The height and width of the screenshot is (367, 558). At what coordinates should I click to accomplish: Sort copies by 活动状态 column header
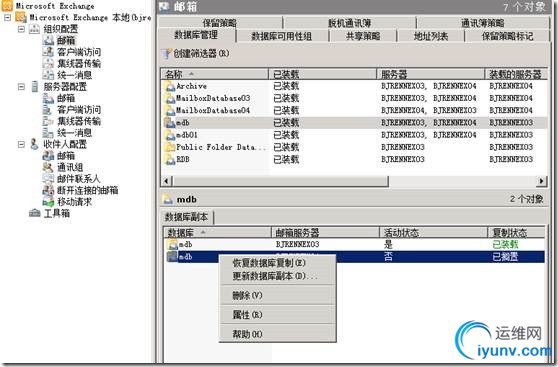click(x=433, y=233)
